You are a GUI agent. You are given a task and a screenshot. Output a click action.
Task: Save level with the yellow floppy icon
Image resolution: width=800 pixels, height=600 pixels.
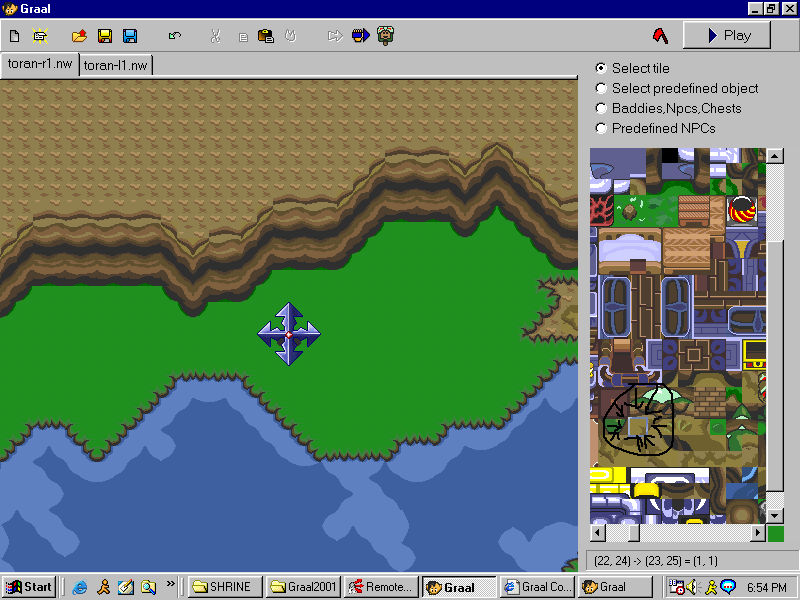[x=105, y=36]
